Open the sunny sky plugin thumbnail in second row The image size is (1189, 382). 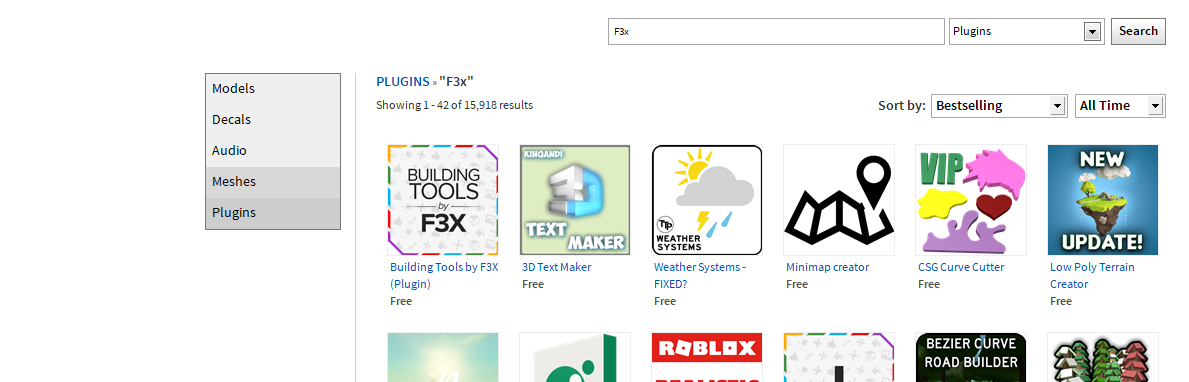(x=443, y=357)
